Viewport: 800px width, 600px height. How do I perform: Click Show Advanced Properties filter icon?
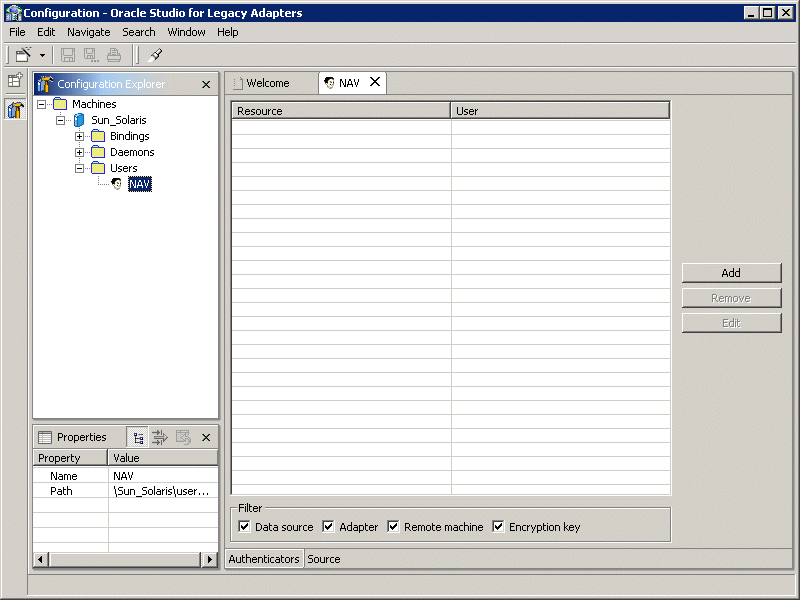tap(160, 437)
